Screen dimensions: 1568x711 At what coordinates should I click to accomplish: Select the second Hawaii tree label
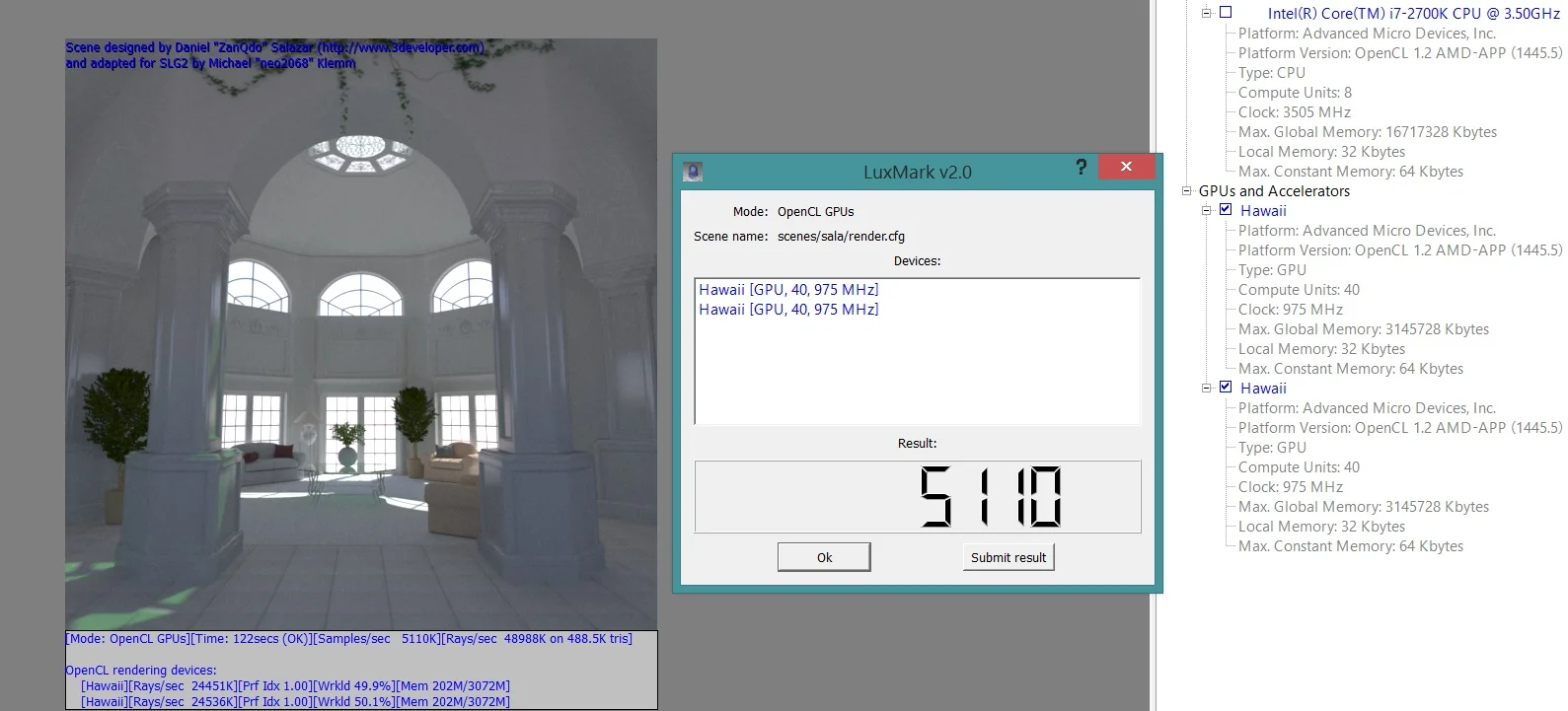coord(1263,388)
